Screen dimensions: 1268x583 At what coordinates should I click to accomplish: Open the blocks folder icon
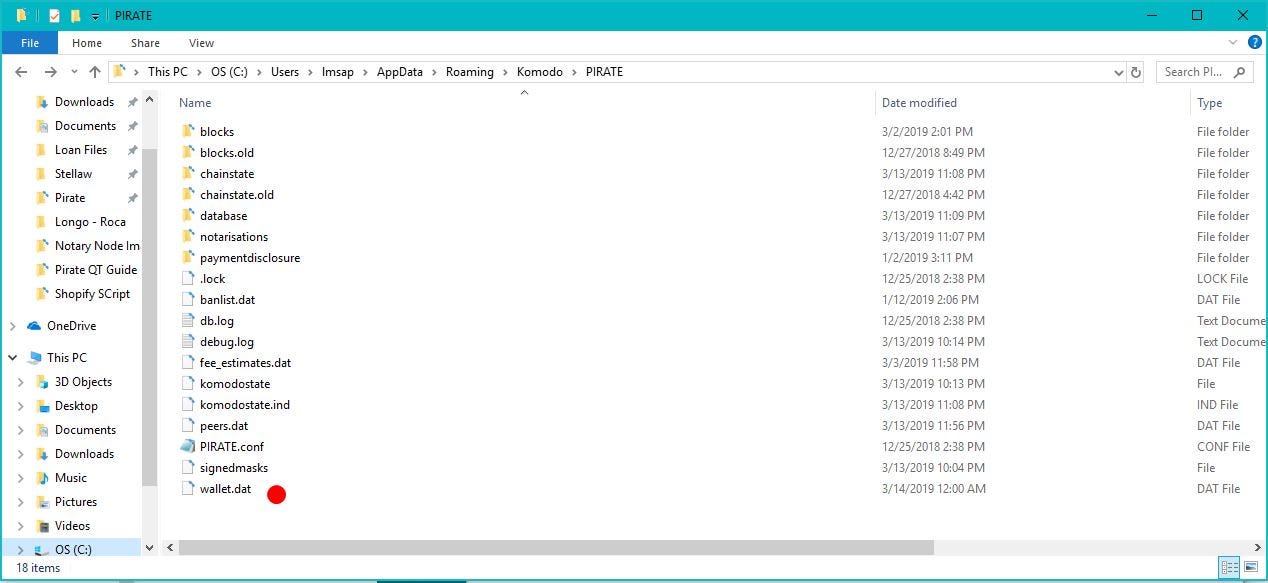pos(190,131)
